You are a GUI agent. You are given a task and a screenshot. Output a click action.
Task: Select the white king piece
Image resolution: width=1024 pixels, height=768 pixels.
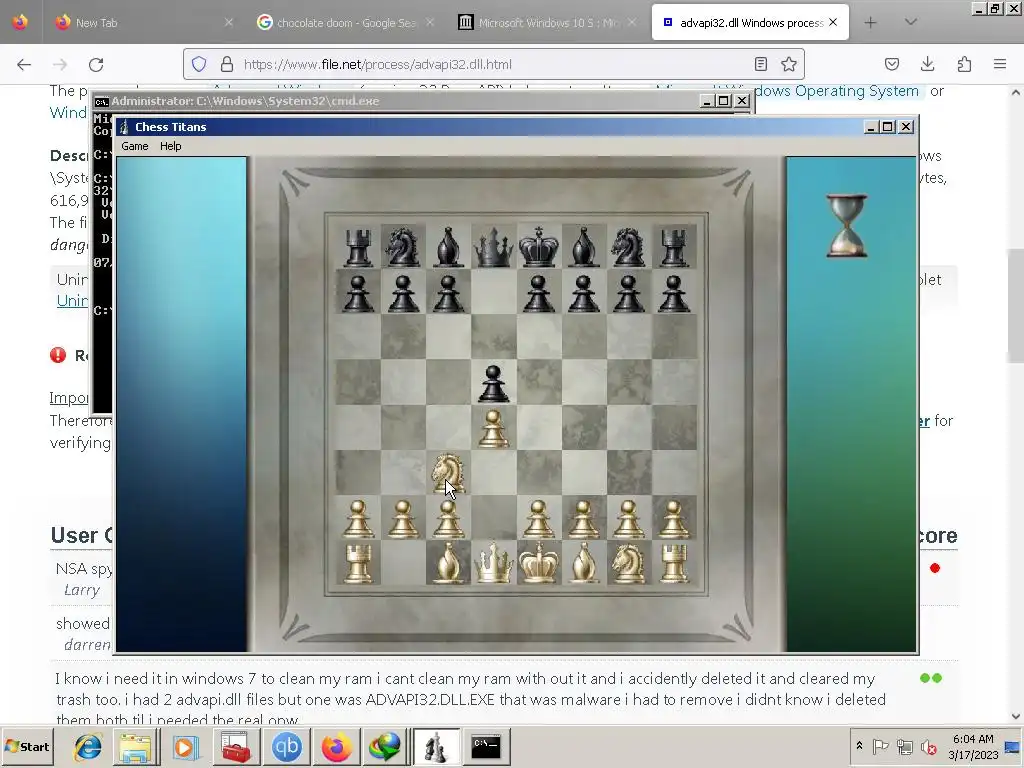[538, 562]
